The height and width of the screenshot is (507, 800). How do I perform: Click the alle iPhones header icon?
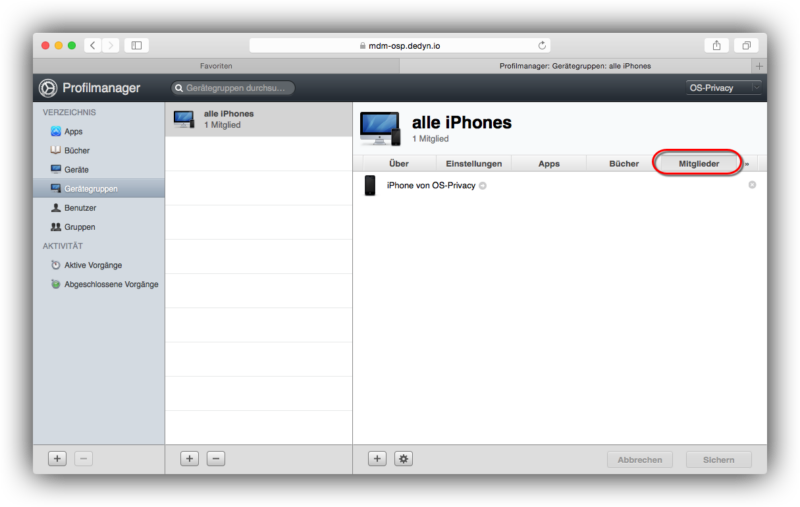(x=380, y=129)
